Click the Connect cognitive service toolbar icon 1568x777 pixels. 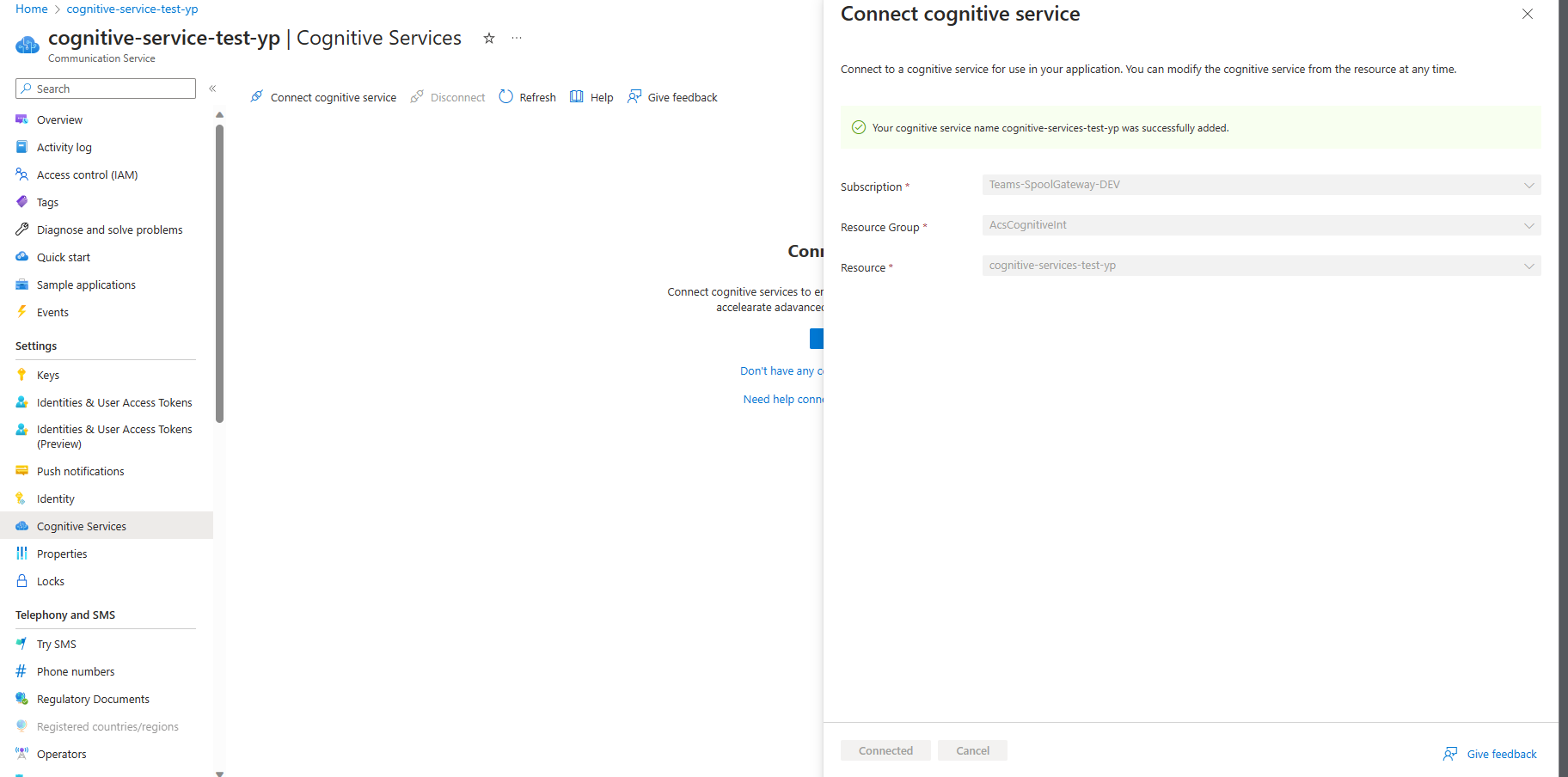[x=256, y=96]
